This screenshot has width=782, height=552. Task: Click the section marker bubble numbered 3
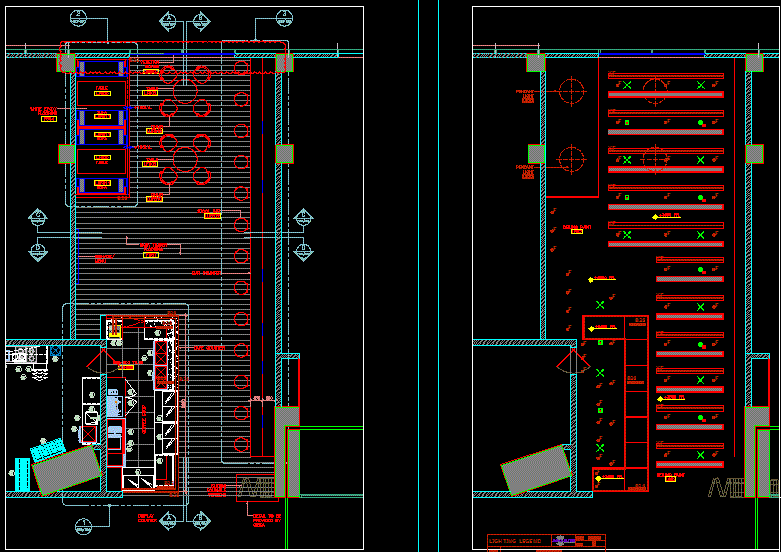(x=283, y=17)
